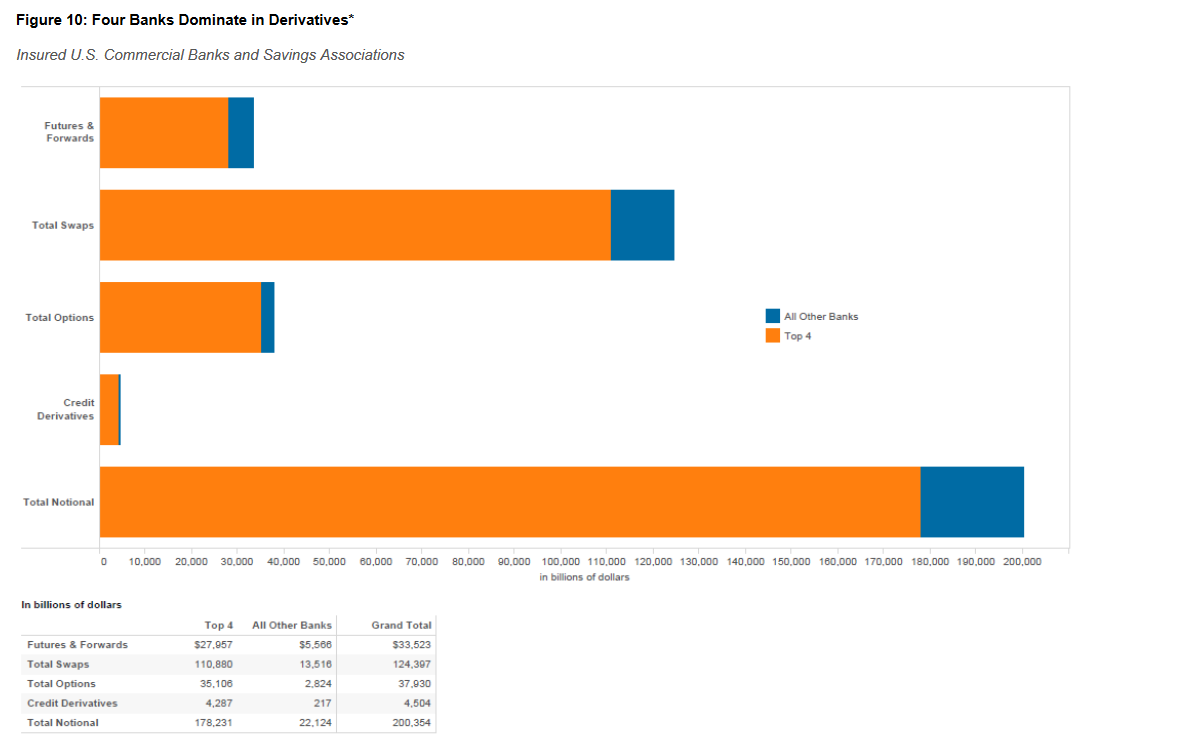Click the table heading 'In billions of dollars'
Screen dimensions: 1178x741
71,605
